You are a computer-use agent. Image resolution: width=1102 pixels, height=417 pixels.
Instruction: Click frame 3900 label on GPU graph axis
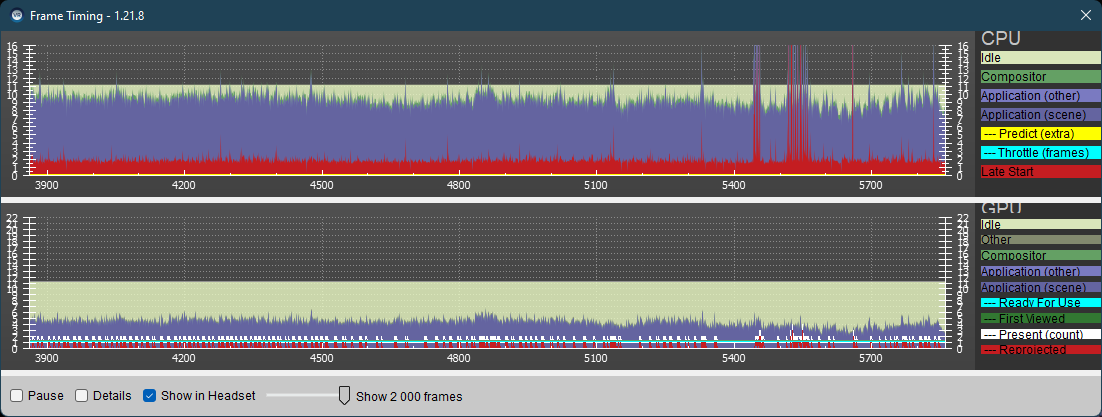[46, 358]
